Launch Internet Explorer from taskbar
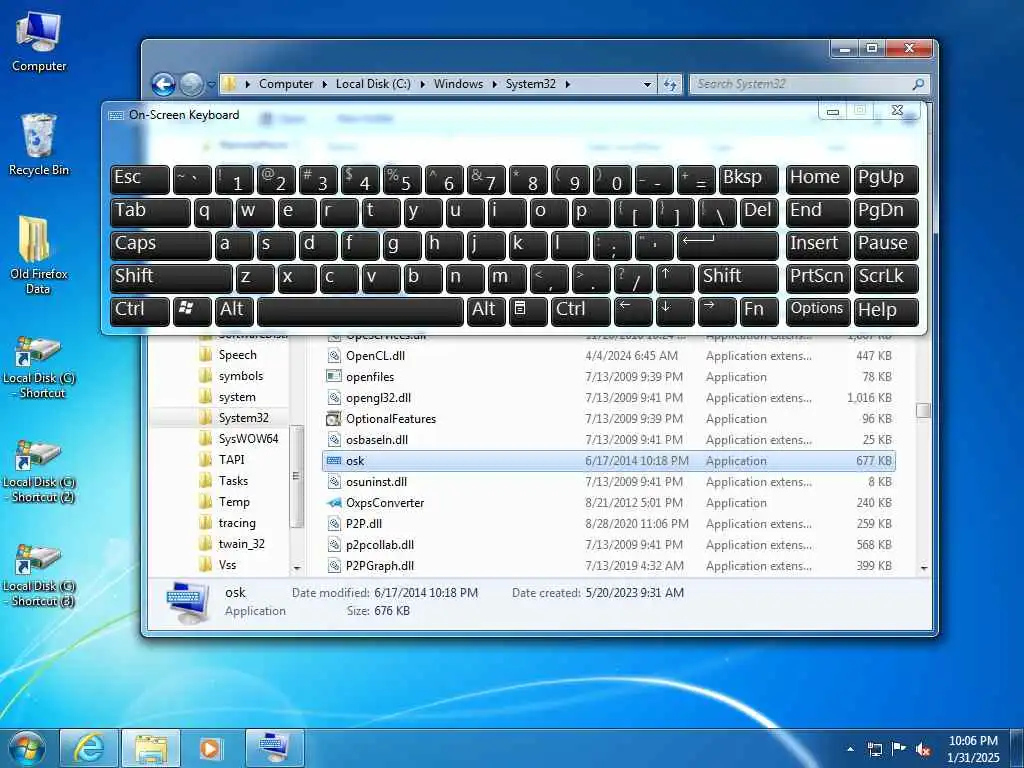 [89, 748]
